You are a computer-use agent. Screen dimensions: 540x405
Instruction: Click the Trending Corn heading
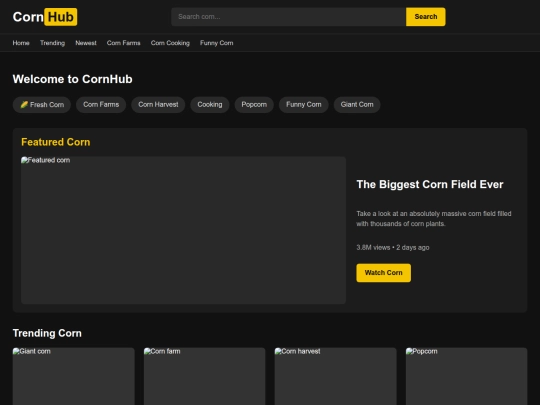47,333
